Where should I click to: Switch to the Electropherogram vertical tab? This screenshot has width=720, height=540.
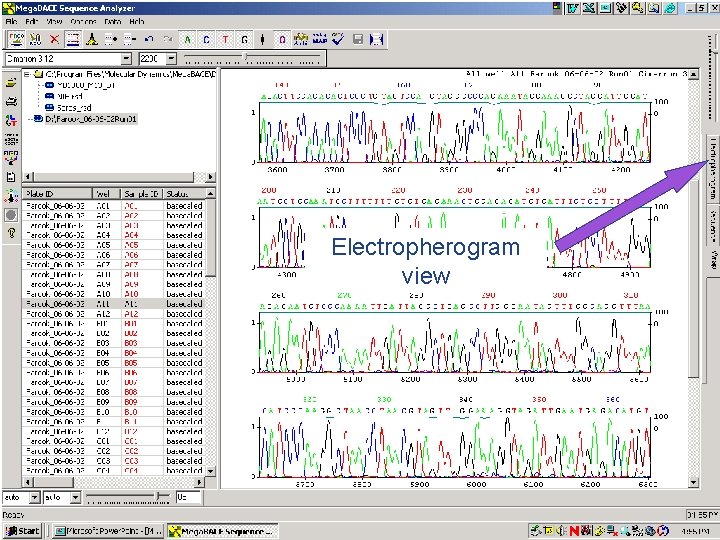pyautogui.click(x=713, y=168)
